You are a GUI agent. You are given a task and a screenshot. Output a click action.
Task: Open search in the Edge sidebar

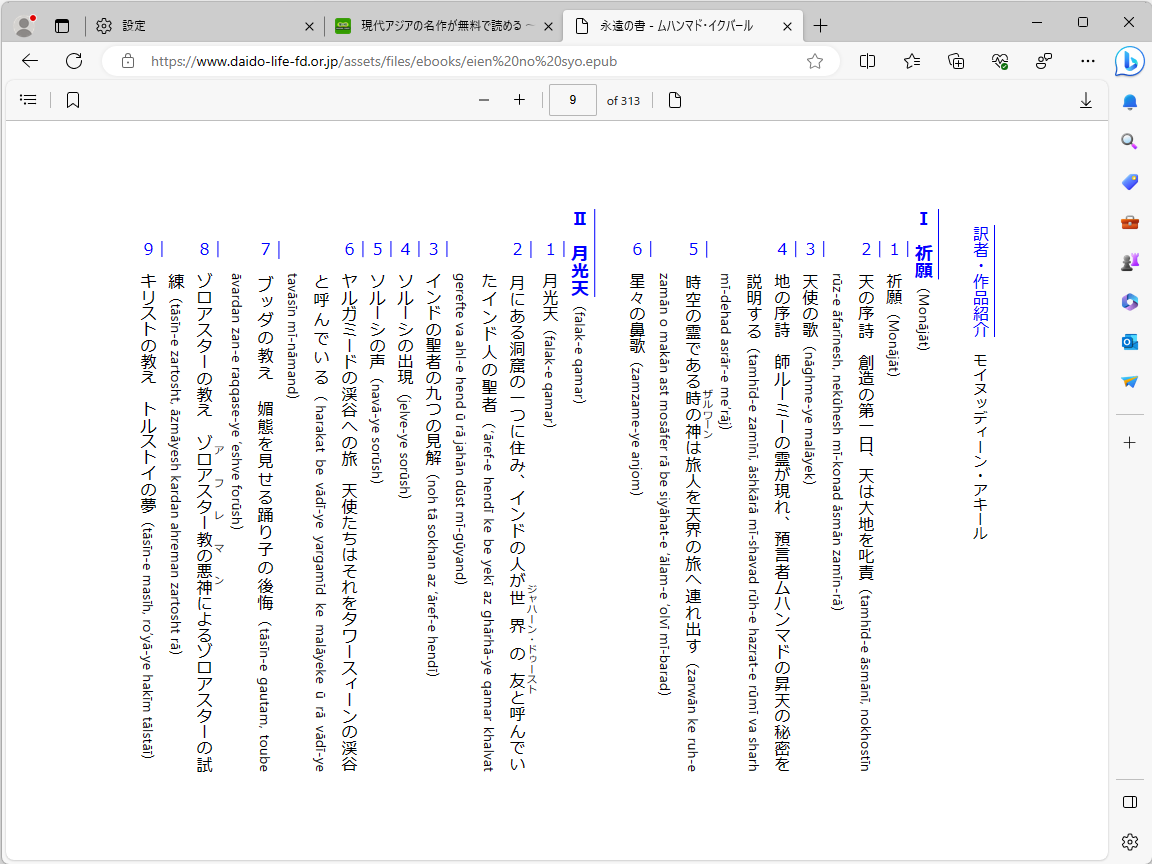(x=1129, y=142)
